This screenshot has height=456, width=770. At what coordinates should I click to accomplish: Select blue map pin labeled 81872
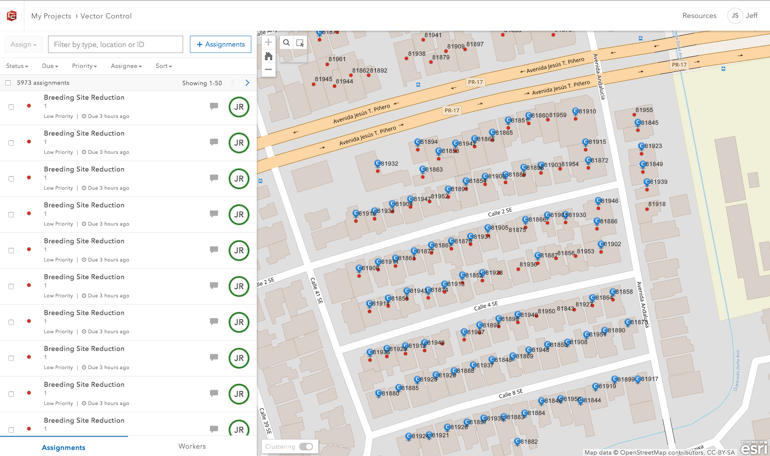[588, 161]
